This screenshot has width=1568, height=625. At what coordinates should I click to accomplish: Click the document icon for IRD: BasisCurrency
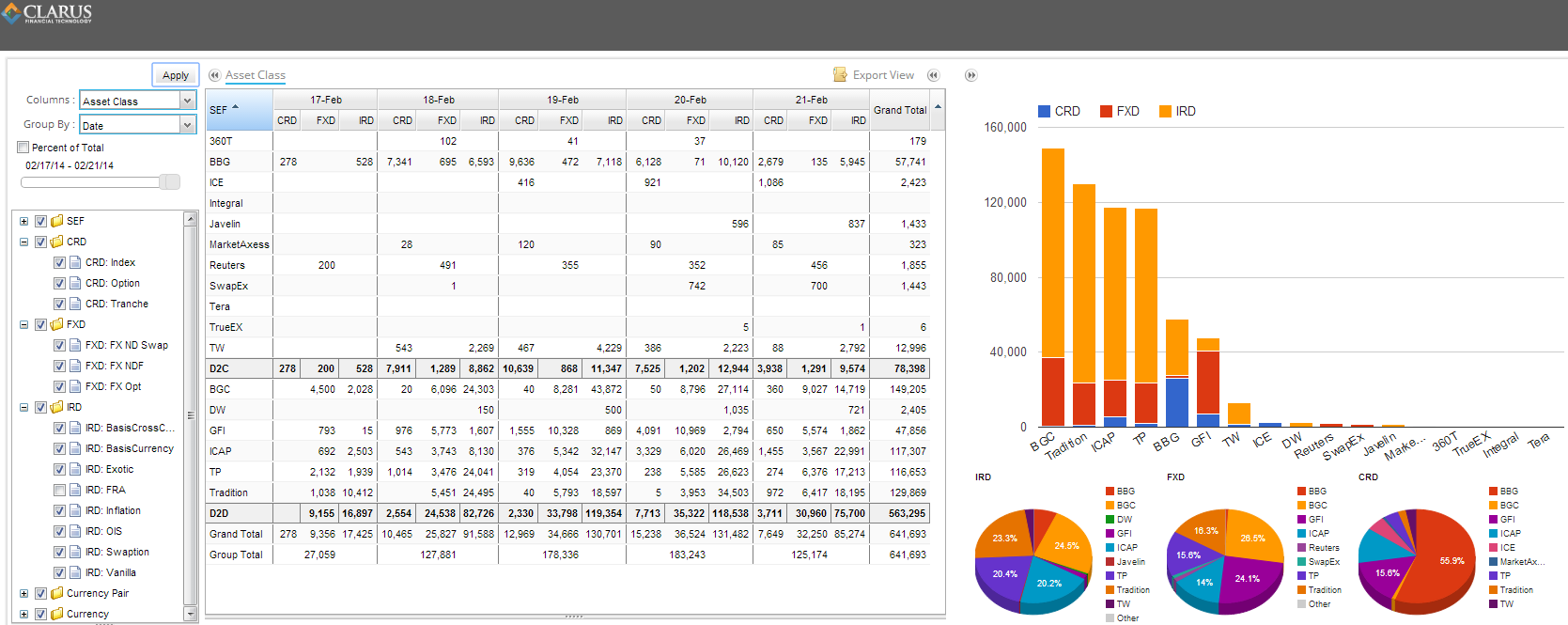tap(75, 448)
